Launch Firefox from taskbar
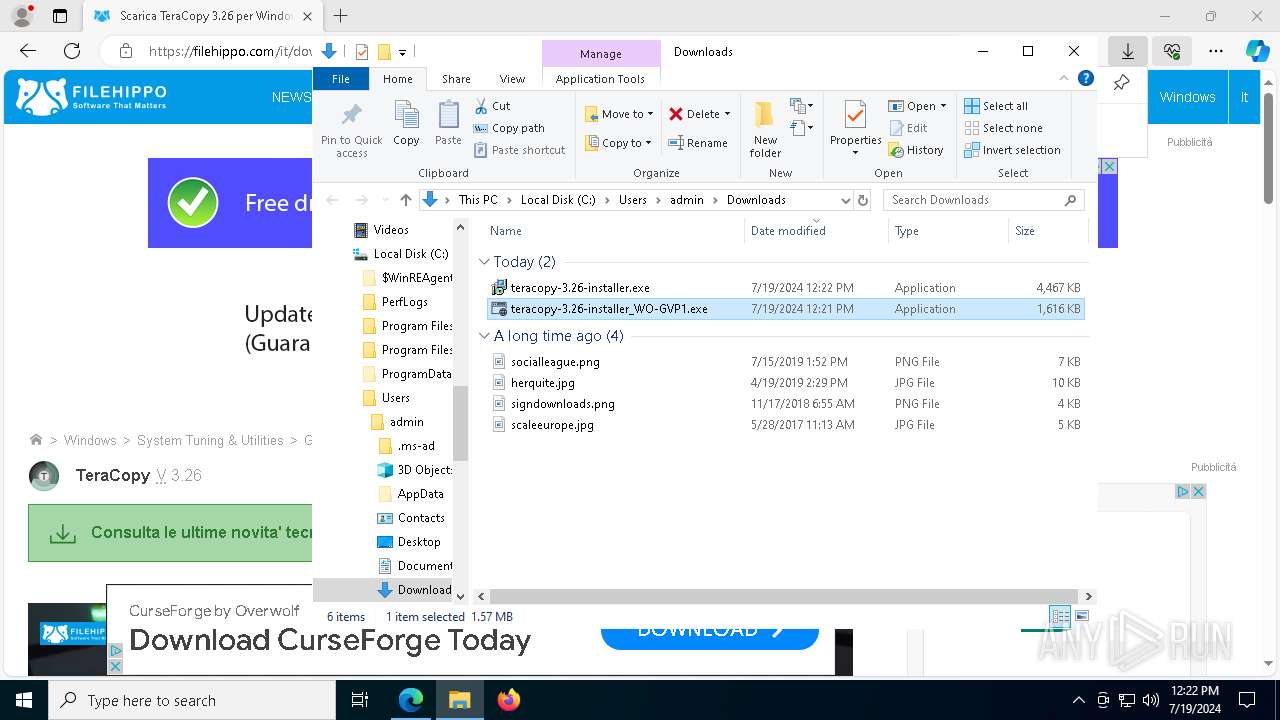1280x720 pixels. 509,700
